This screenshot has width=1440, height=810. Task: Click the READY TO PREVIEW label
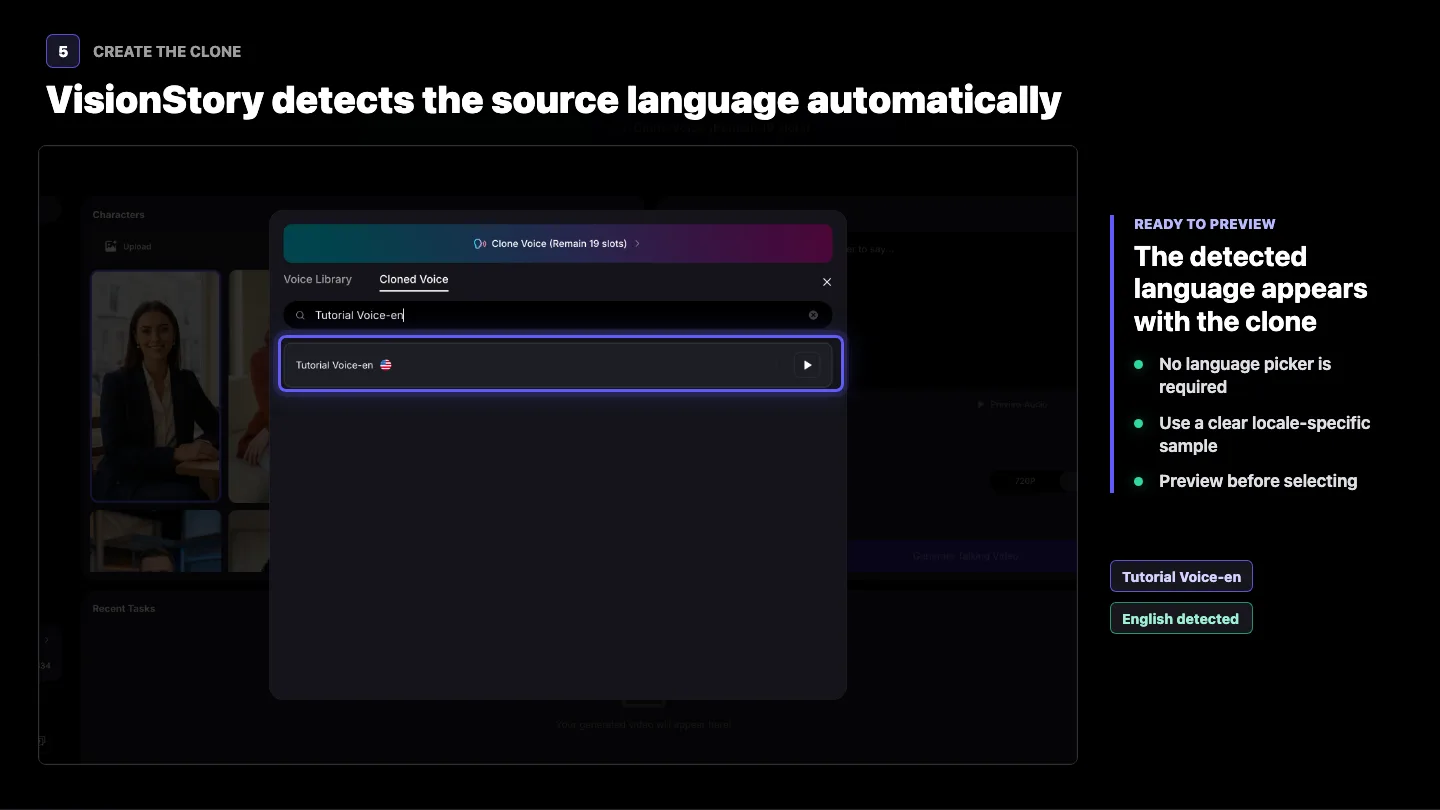(x=1205, y=224)
